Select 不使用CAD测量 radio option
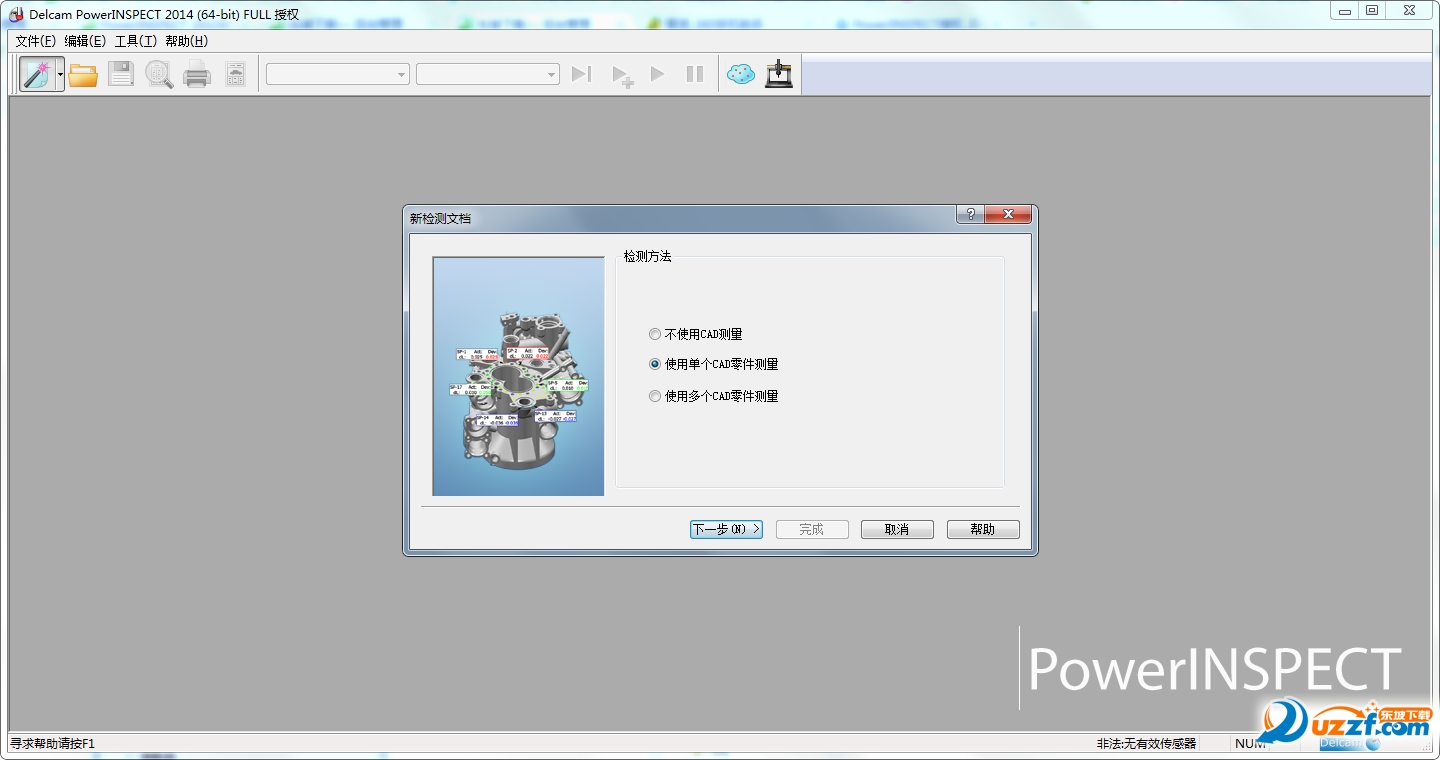This screenshot has width=1440, height=760. coord(696,335)
